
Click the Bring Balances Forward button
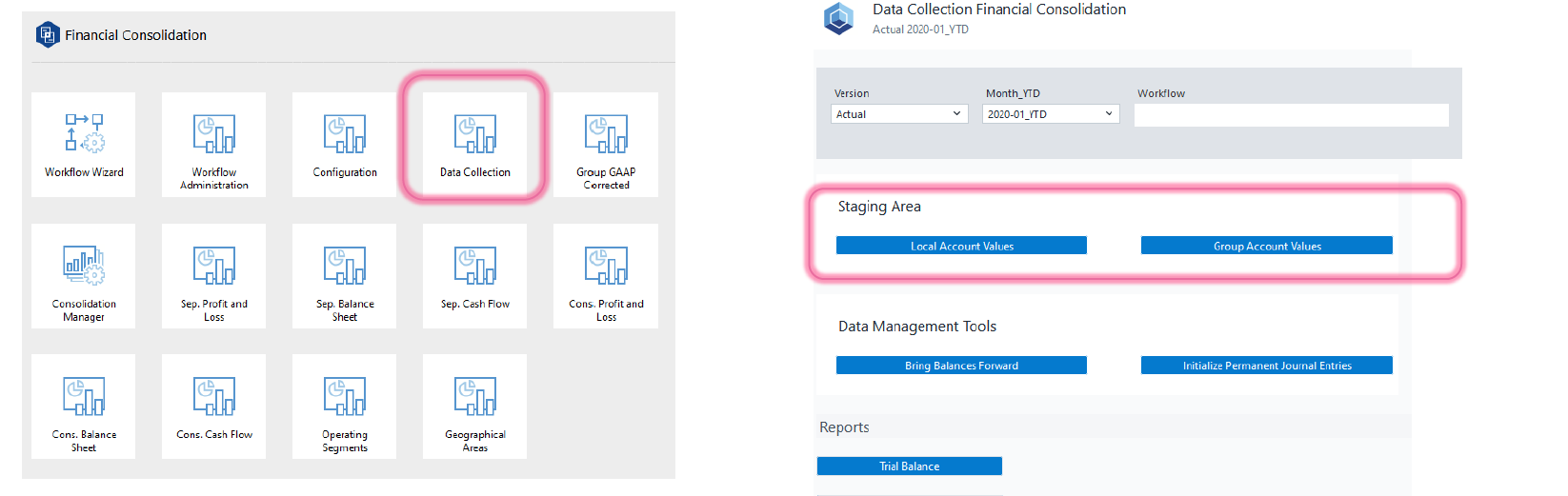click(x=961, y=366)
